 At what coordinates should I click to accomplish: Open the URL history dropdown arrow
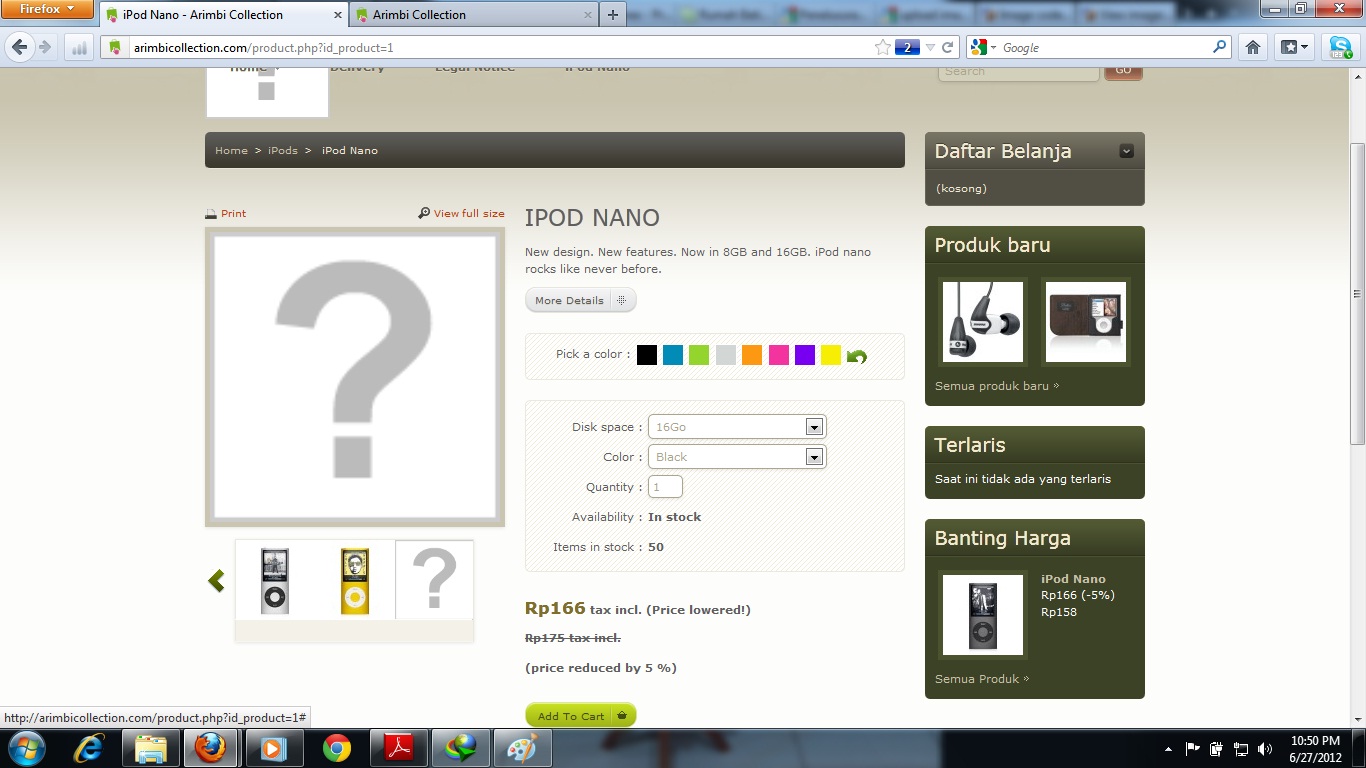[930, 47]
